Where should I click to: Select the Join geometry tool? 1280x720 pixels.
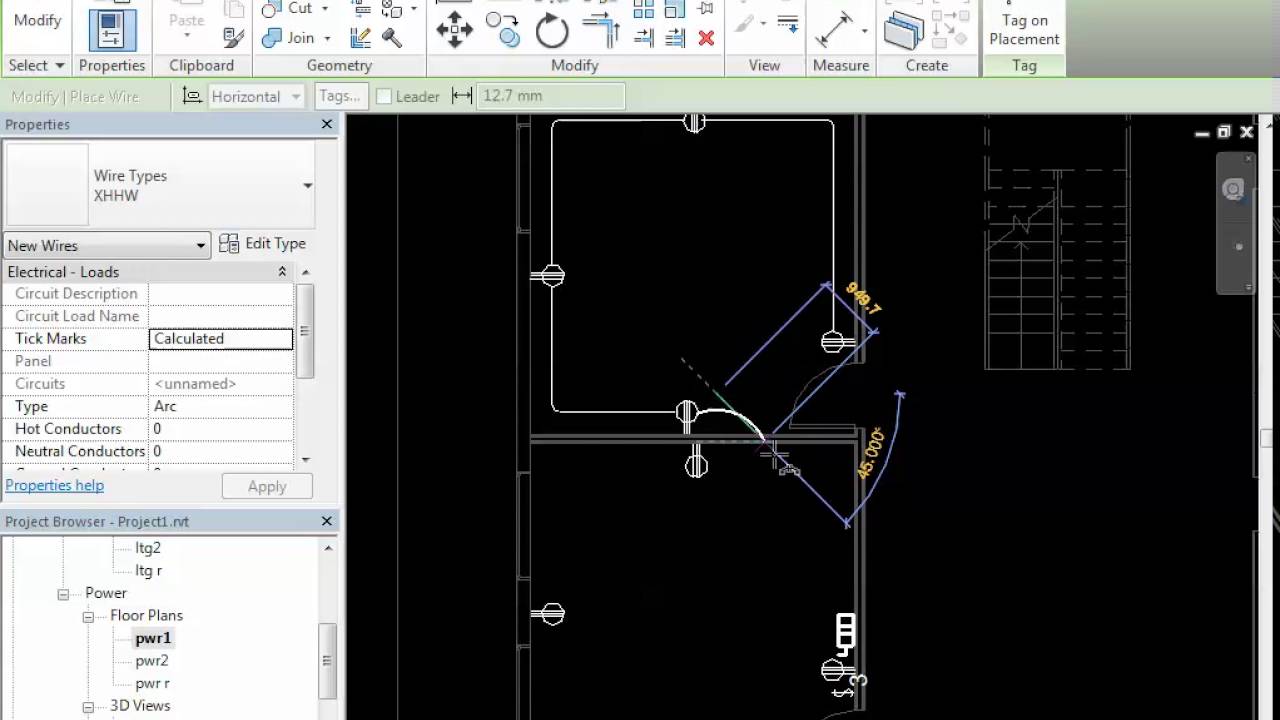288,38
